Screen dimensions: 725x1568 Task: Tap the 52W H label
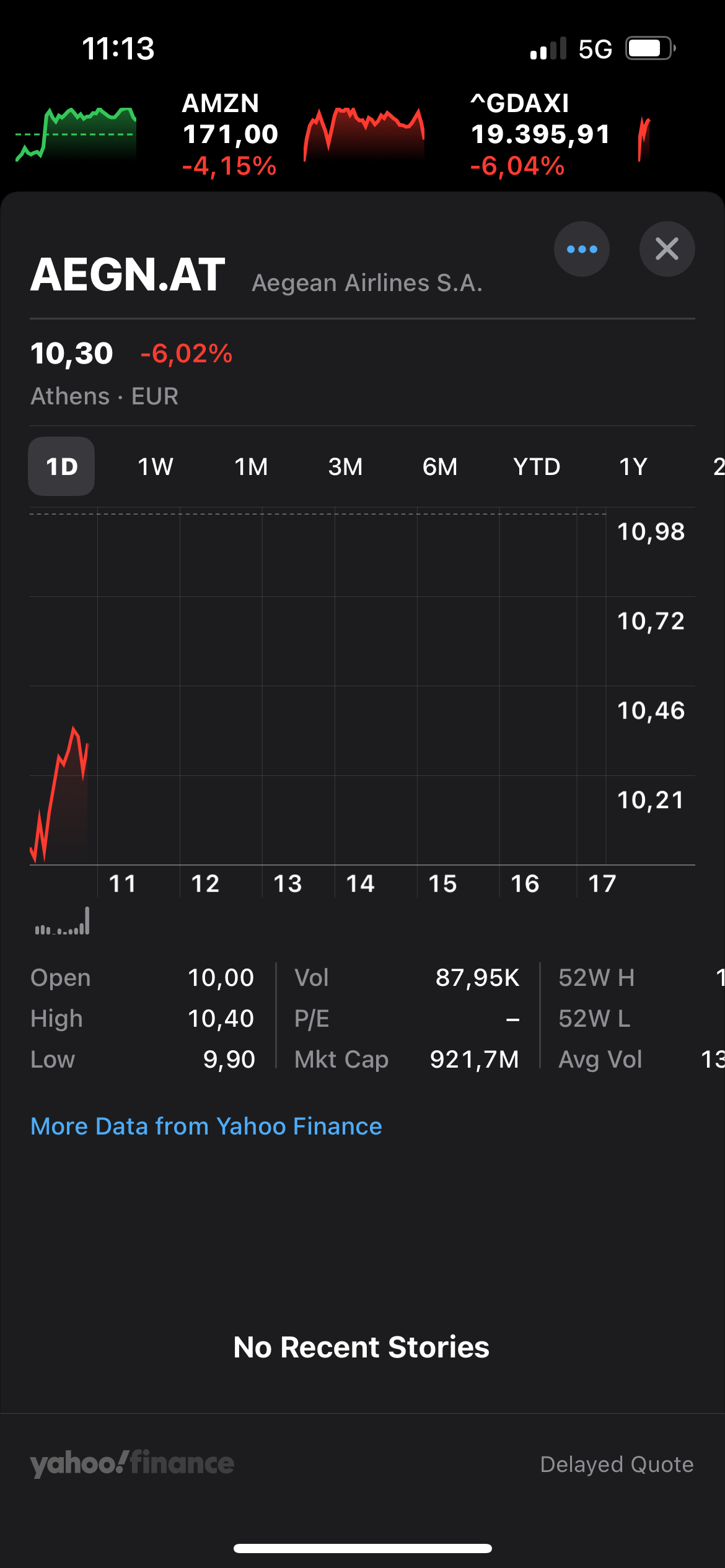(596, 978)
